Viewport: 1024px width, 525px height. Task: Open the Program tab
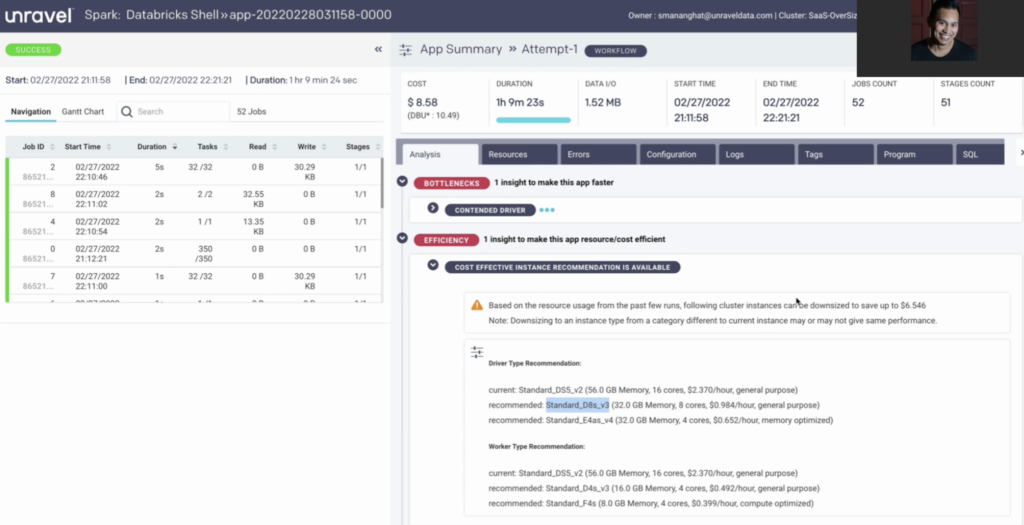tap(914, 154)
